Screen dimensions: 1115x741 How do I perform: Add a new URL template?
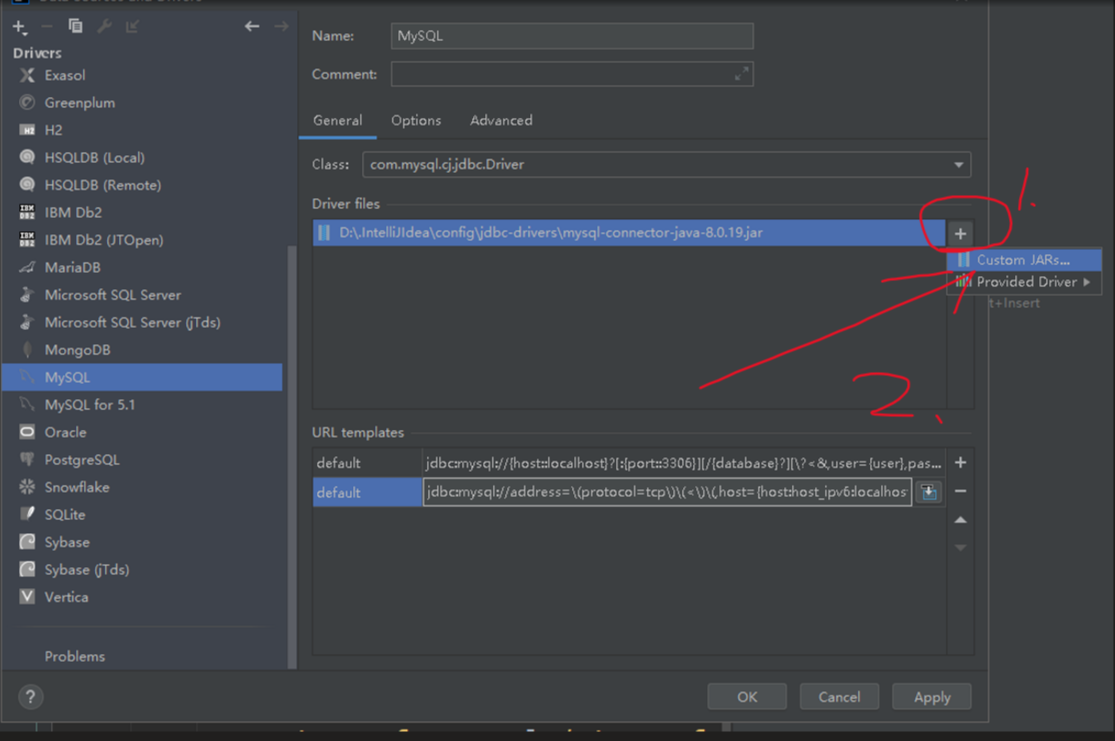(x=960, y=463)
